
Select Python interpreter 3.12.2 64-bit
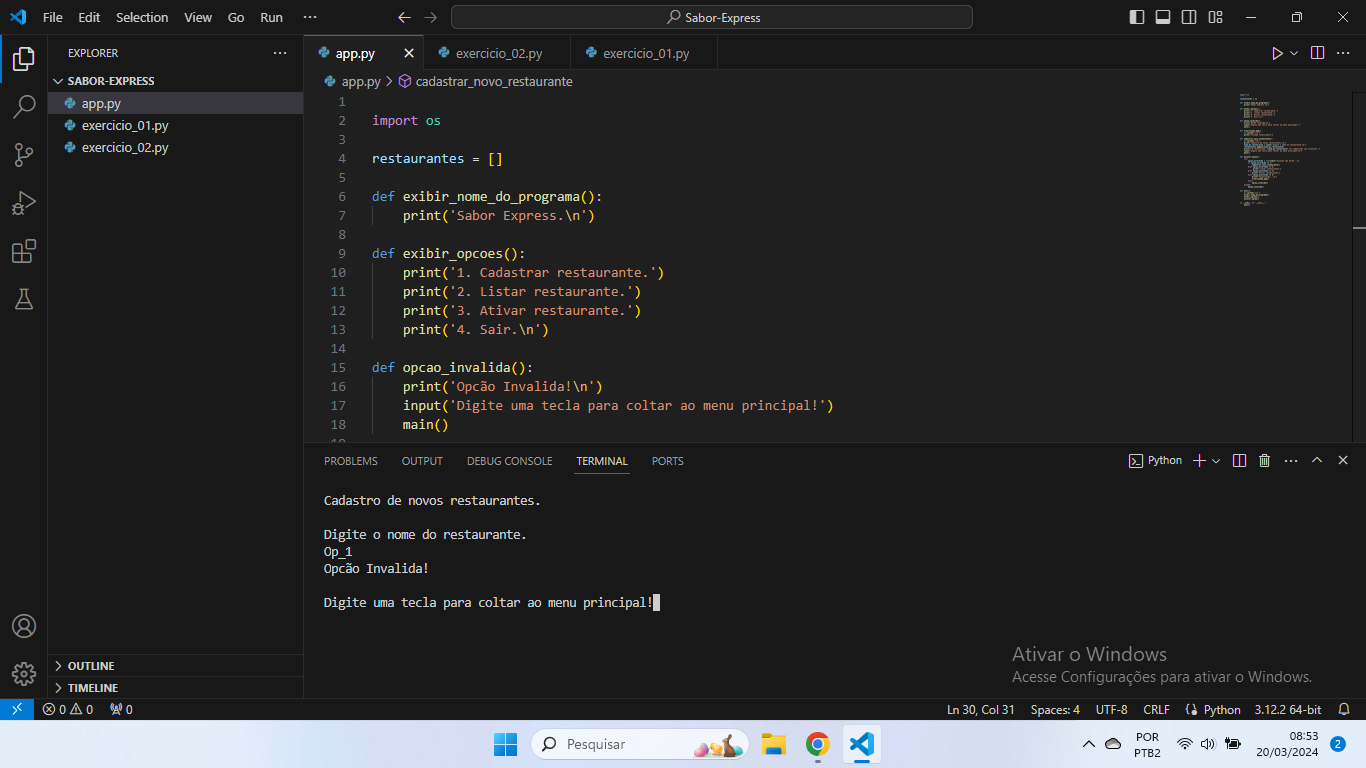point(1288,709)
